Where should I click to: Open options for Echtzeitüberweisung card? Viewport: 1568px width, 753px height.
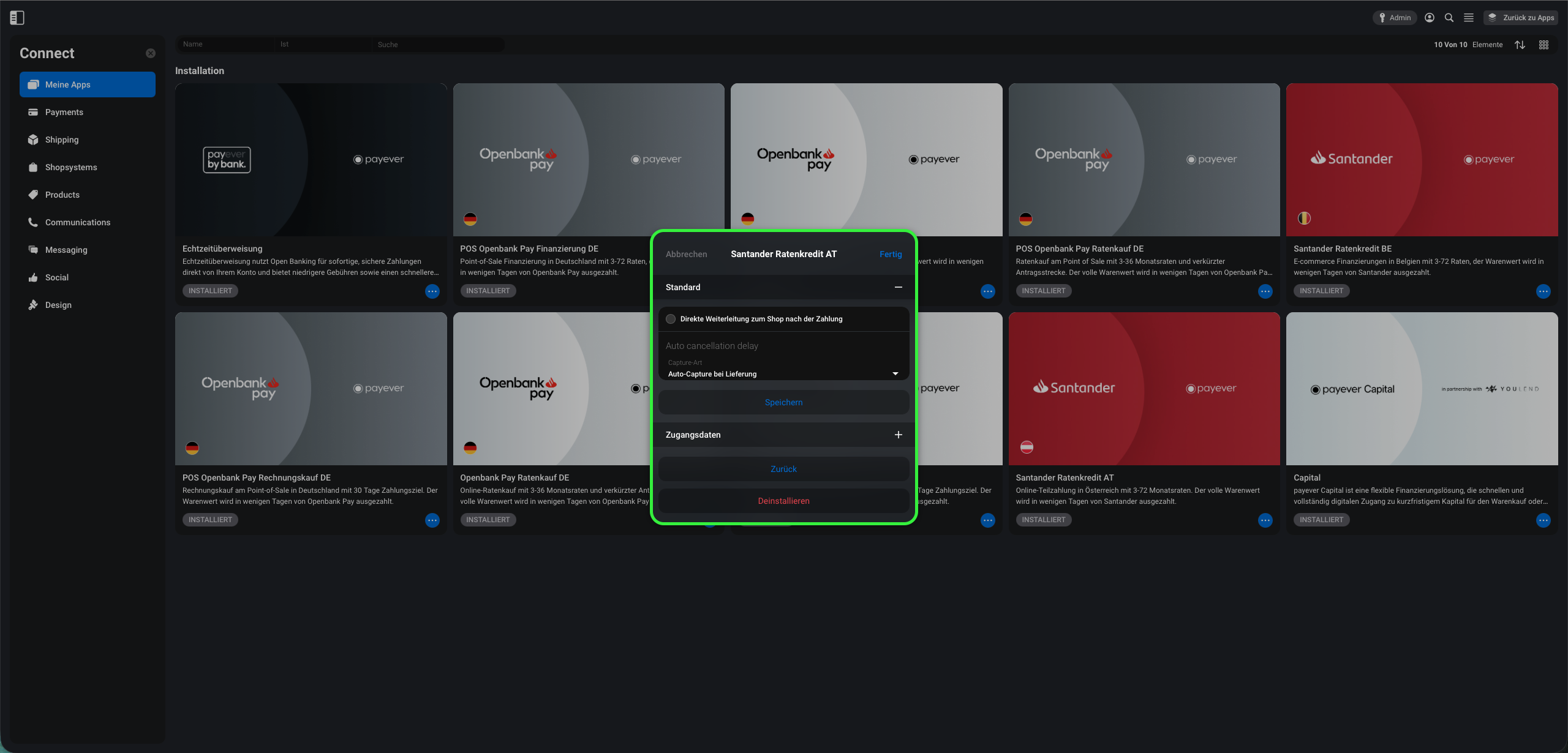432,291
